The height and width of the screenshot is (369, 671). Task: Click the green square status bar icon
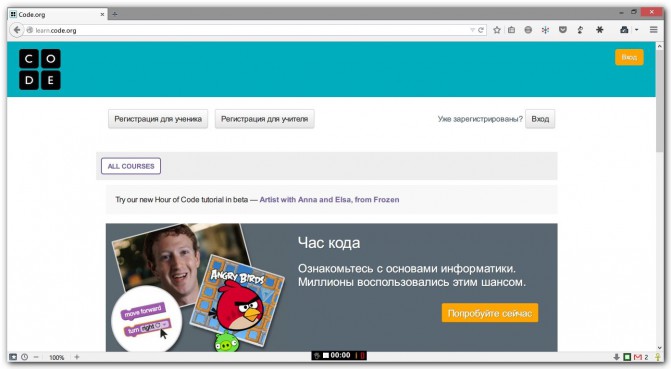[627, 357]
